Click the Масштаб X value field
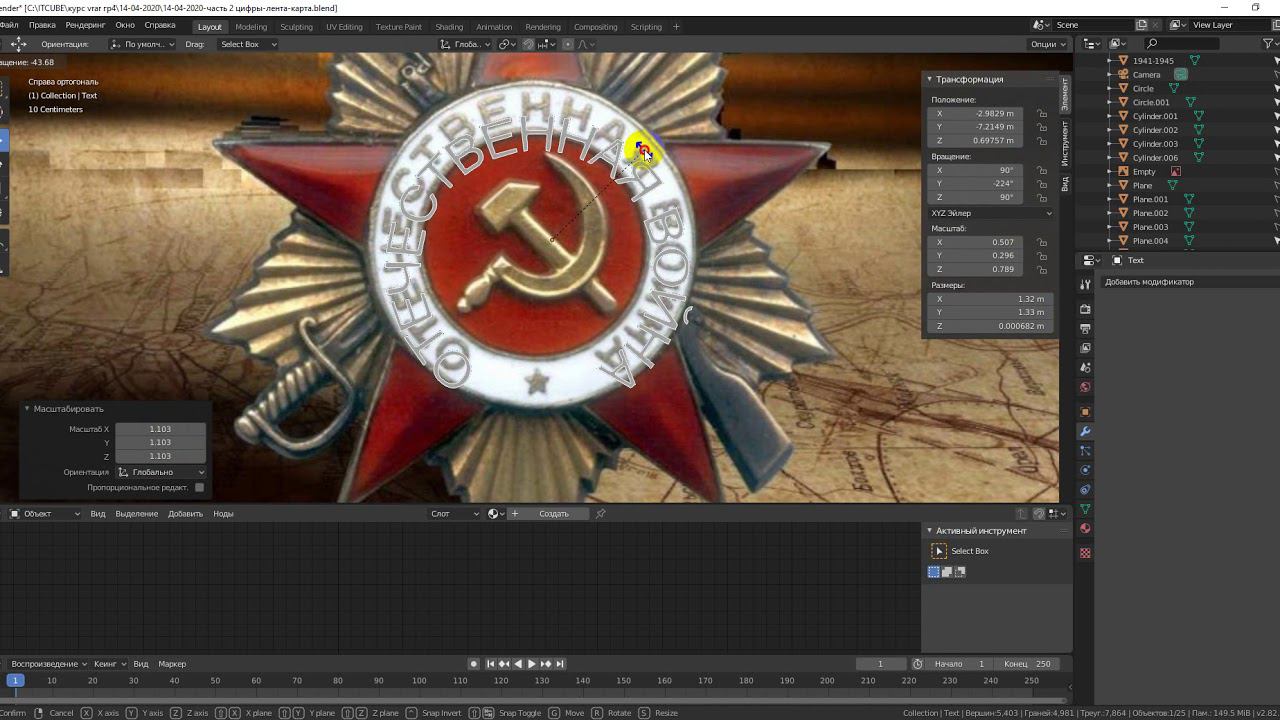Image resolution: width=1280 pixels, height=720 pixels. pyautogui.click(x=160, y=429)
